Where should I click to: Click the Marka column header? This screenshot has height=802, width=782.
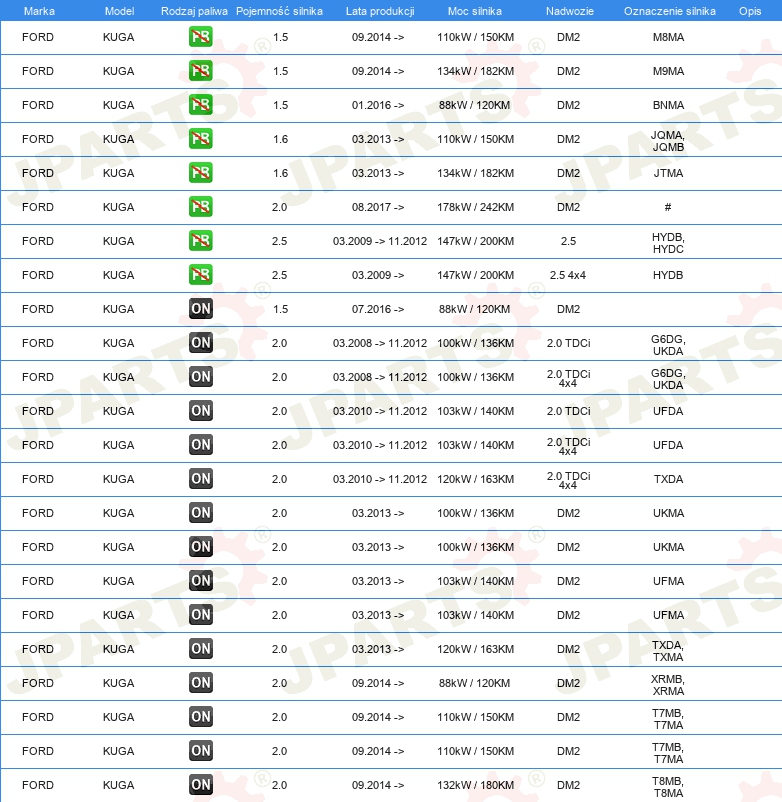39,11
